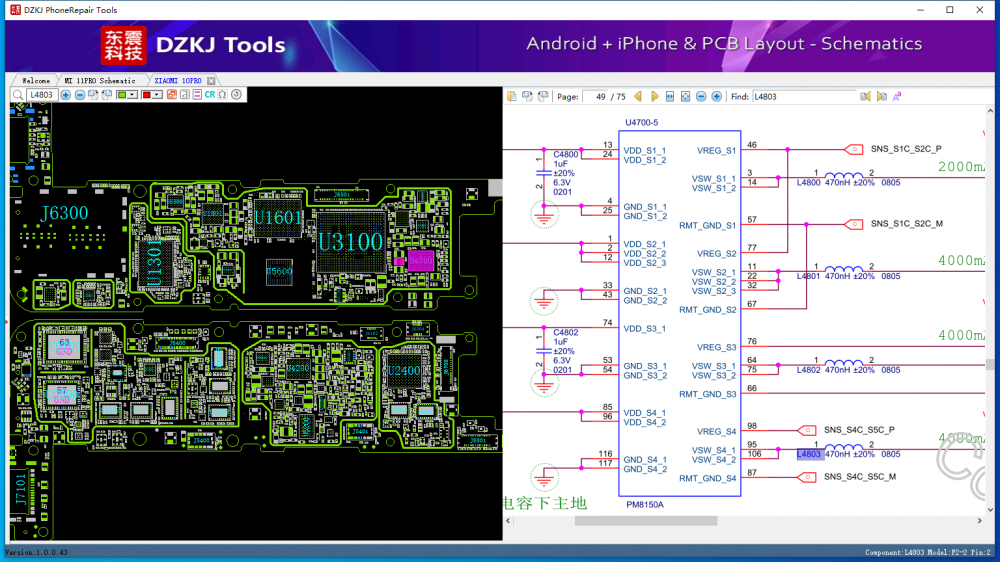This screenshot has width=1000, height=562.
Task: Click highlighted L4803 label in schematic
Action: point(809,454)
